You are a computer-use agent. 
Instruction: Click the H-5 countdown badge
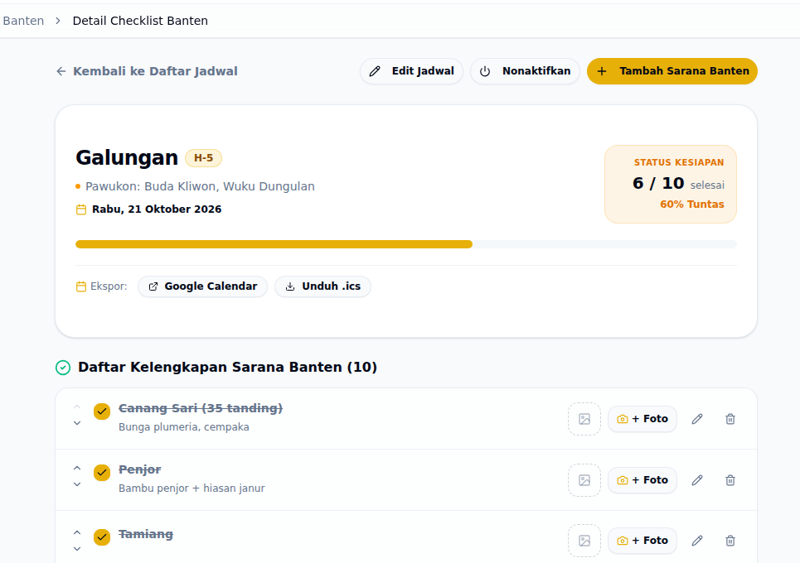(x=203, y=158)
